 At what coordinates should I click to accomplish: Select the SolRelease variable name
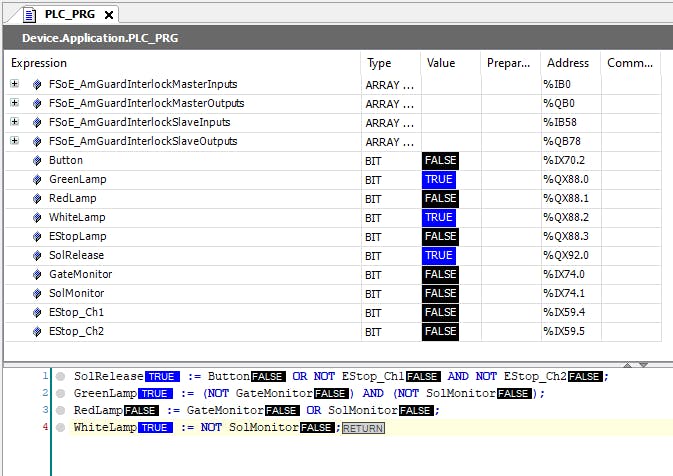tap(76, 255)
